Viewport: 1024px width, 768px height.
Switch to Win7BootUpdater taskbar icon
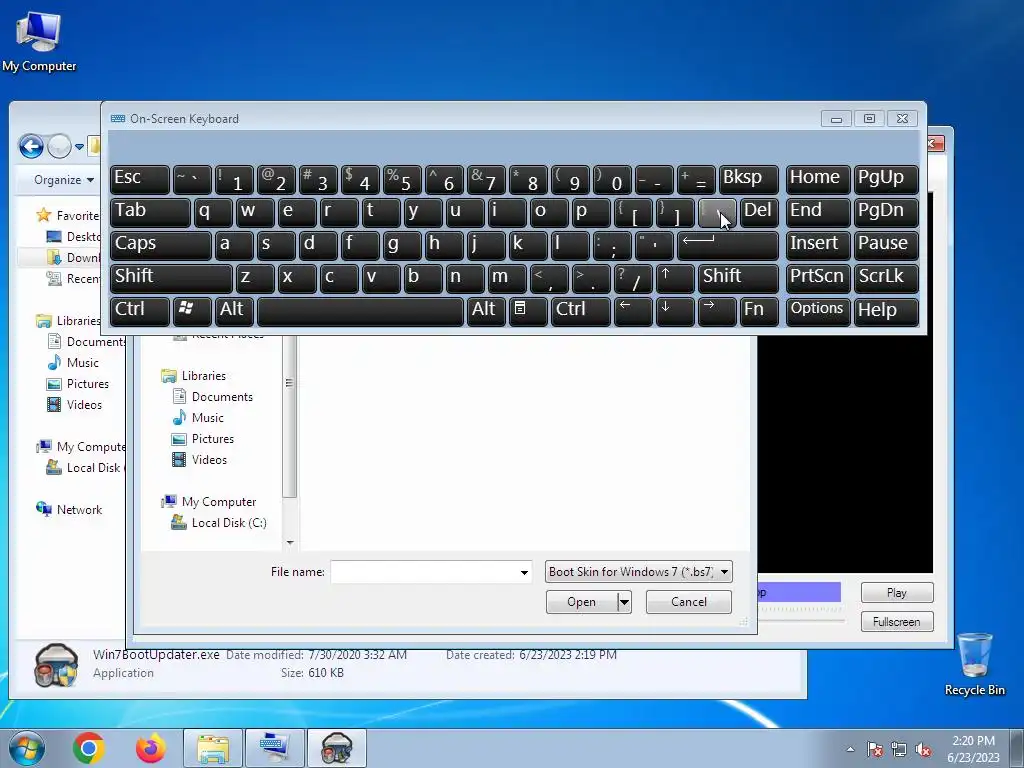click(x=336, y=748)
